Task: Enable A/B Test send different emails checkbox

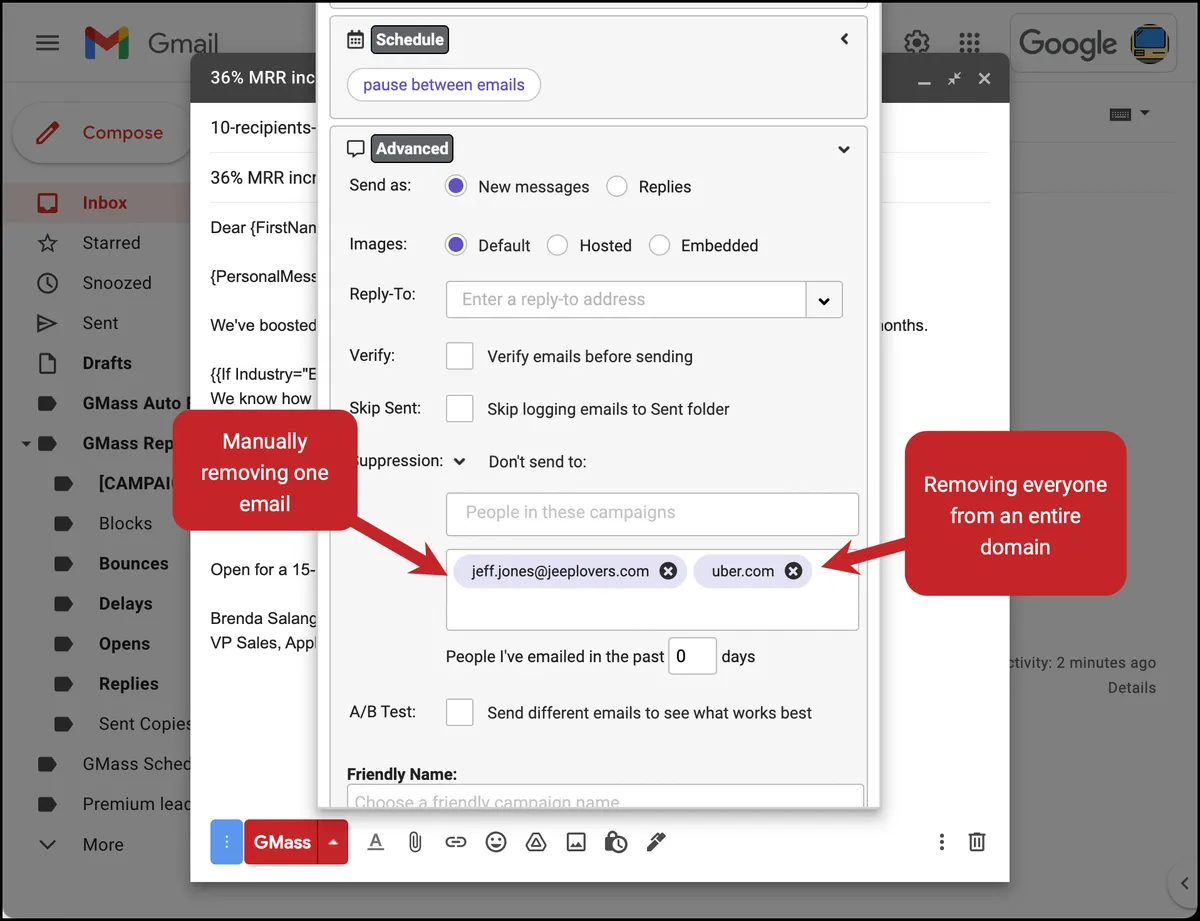Action: [x=460, y=712]
